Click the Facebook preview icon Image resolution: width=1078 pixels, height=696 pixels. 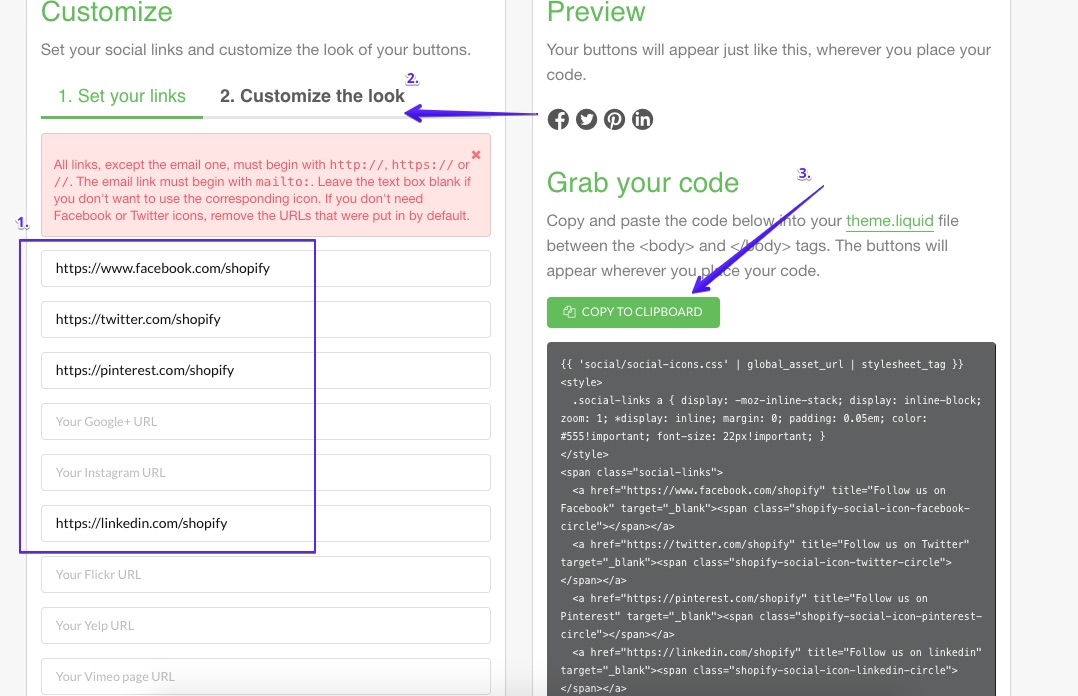coord(558,120)
